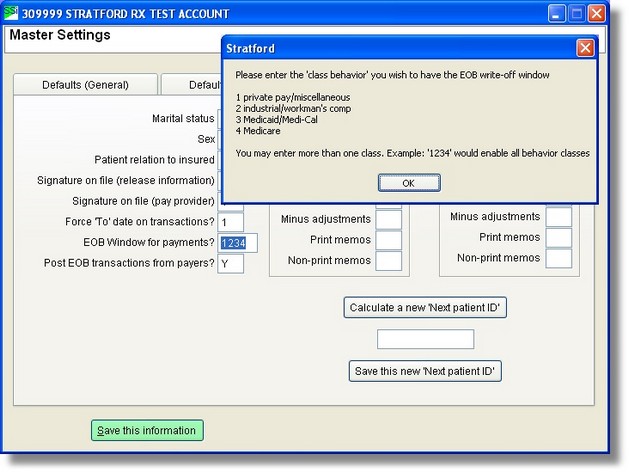Click the 'Marital status' label

coord(183,118)
